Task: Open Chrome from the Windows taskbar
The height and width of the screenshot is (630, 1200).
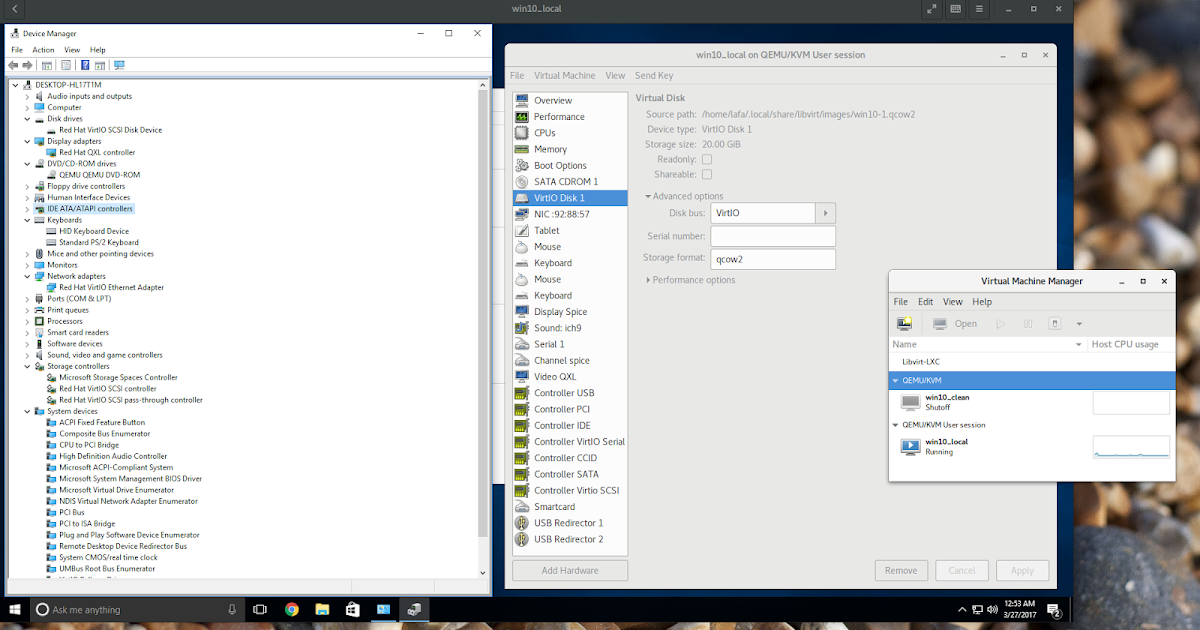Action: click(x=292, y=609)
